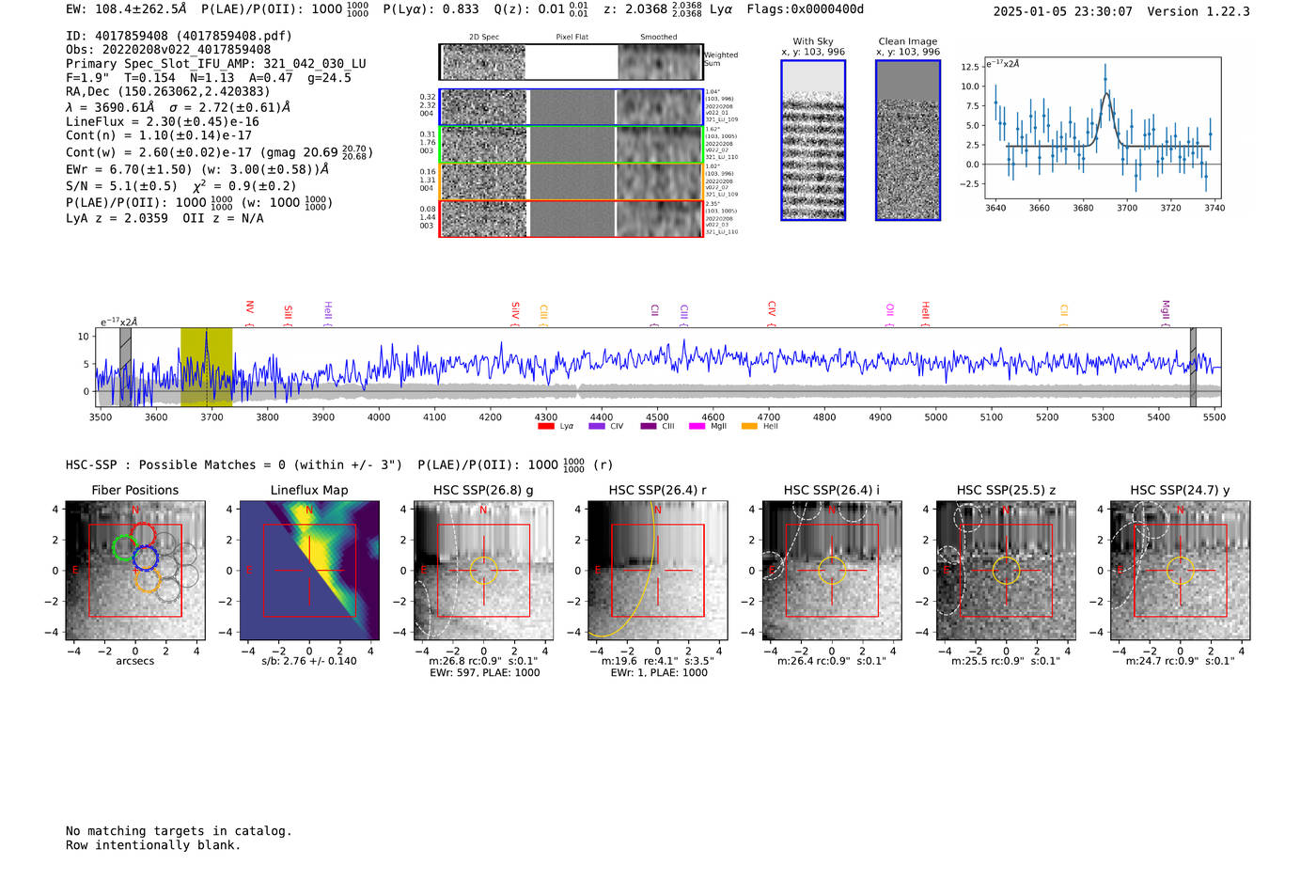Click the 2D Spec column header
Screen dimensions: 1316x896
coord(484,37)
